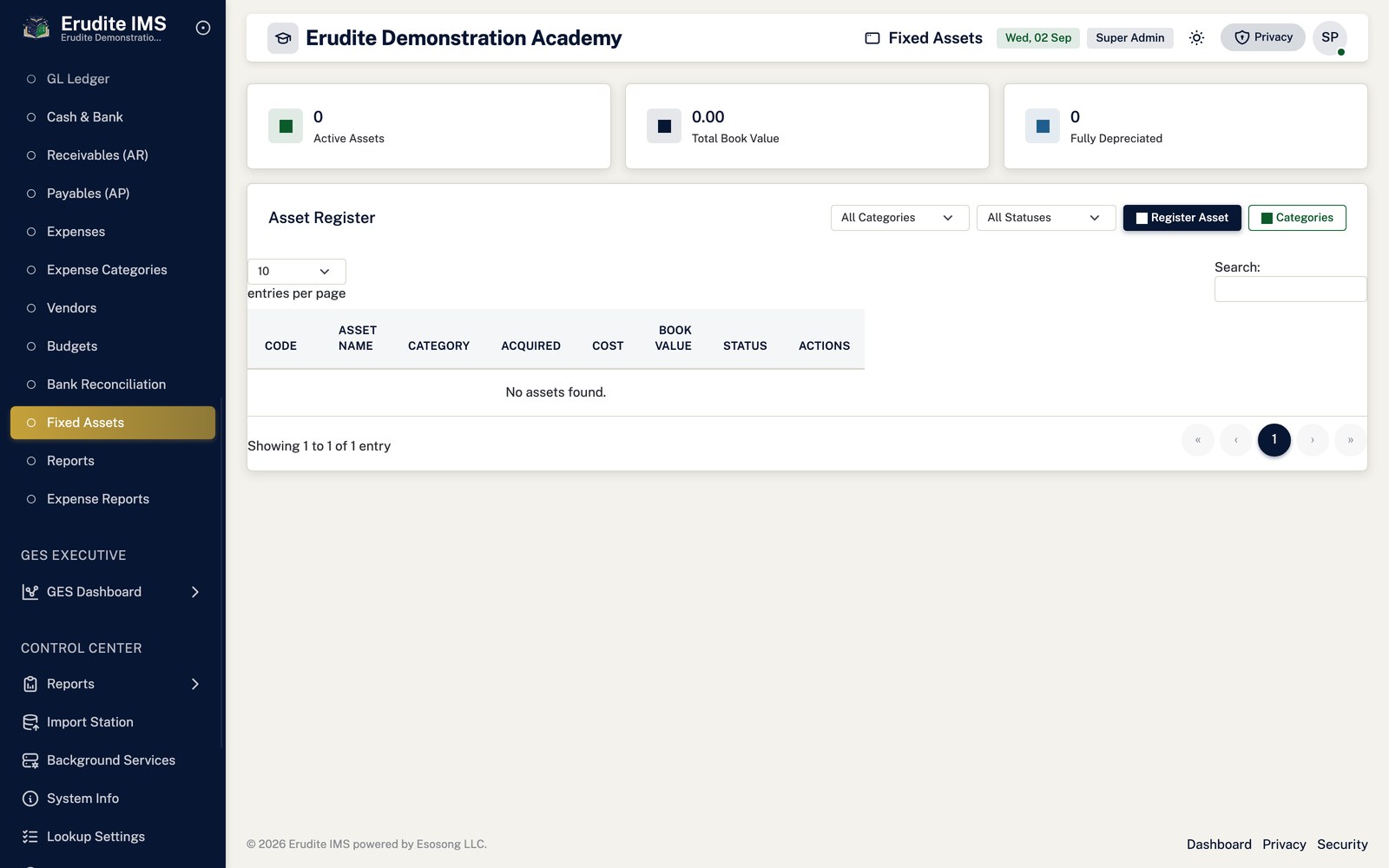Click Control Center Reports clipboard icon
Screen dimensions: 1389x868
pos(30,684)
